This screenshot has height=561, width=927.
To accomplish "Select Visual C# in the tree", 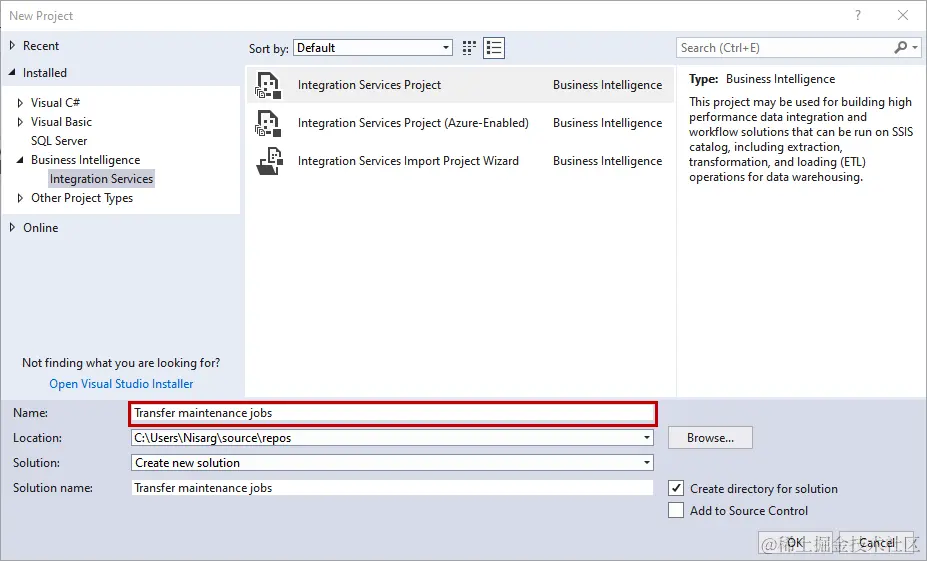I will [56, 103].
